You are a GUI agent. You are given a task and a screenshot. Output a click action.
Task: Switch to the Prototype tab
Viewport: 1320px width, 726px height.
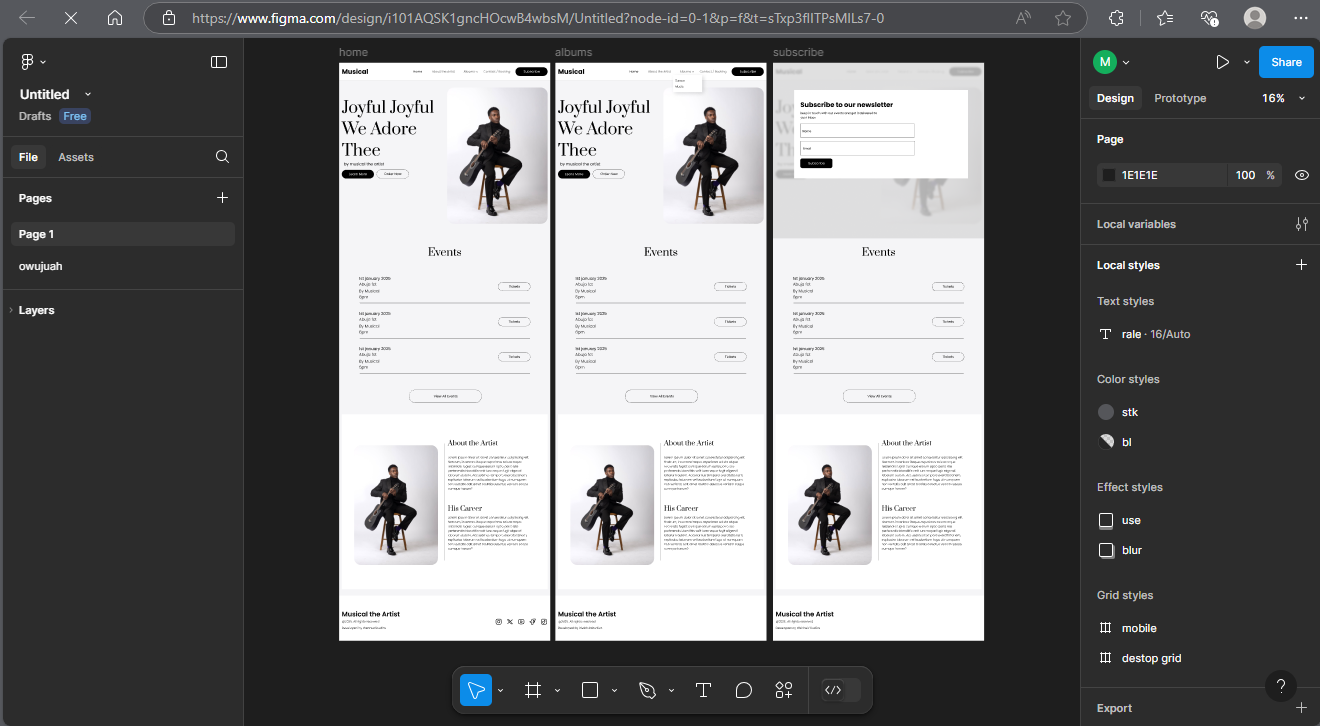coord(1180,98)
